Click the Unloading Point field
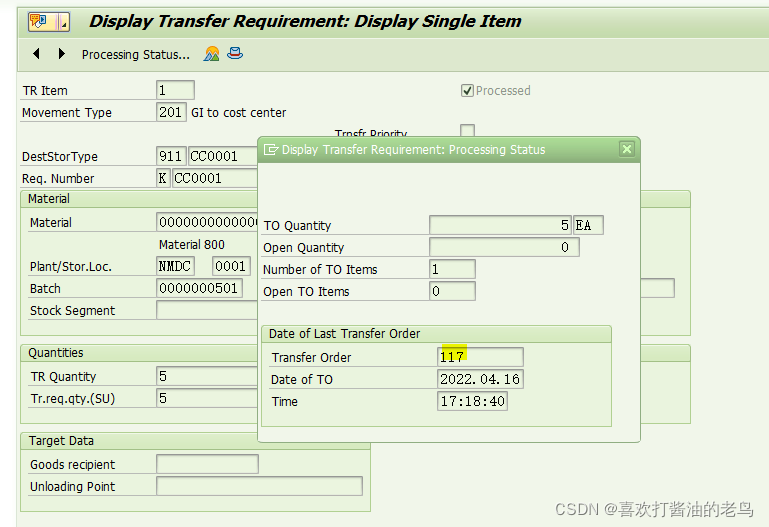Screen dimensions: 769x527 coord(259,486)
